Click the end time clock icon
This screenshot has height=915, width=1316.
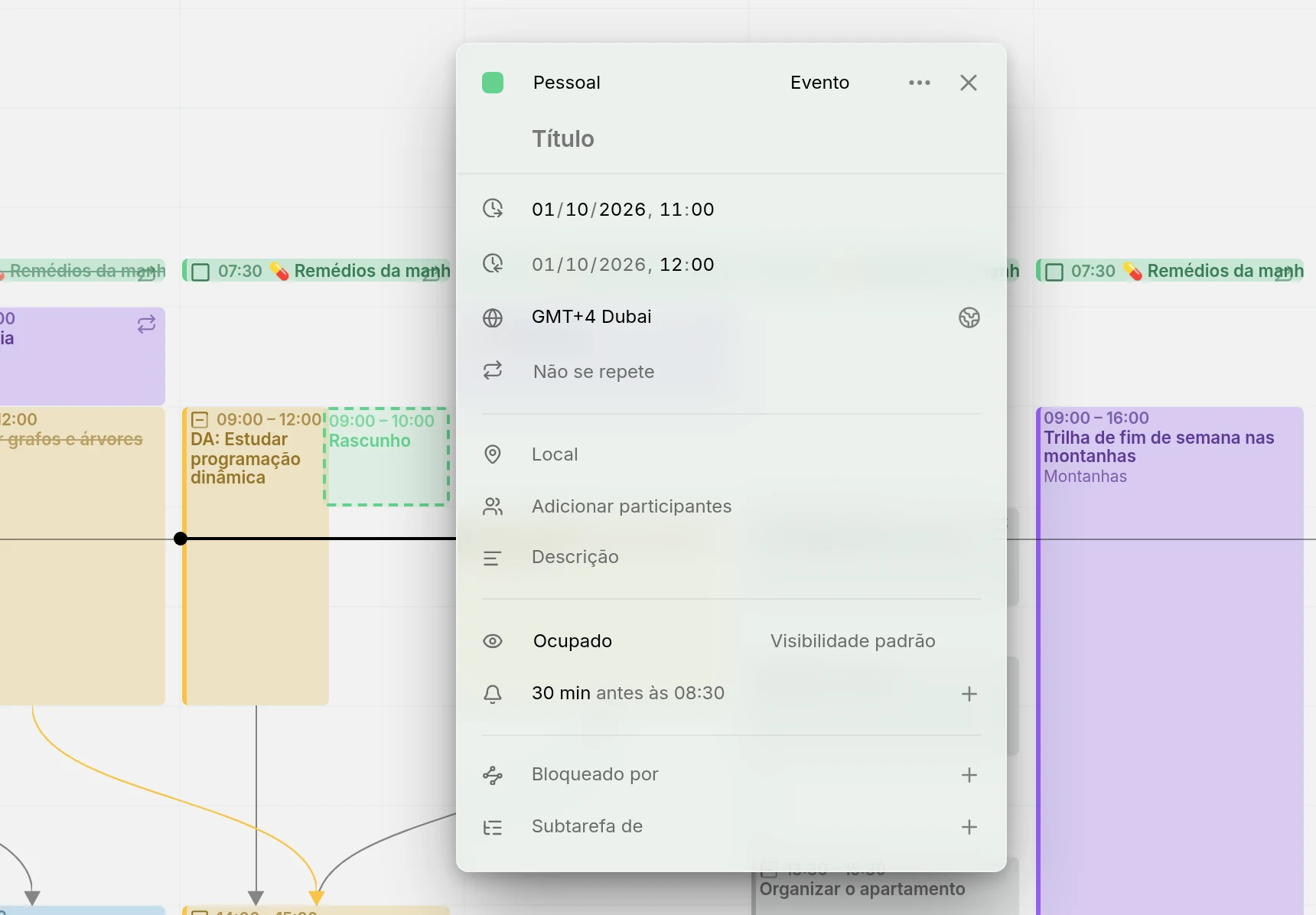[x=493, y=263]
